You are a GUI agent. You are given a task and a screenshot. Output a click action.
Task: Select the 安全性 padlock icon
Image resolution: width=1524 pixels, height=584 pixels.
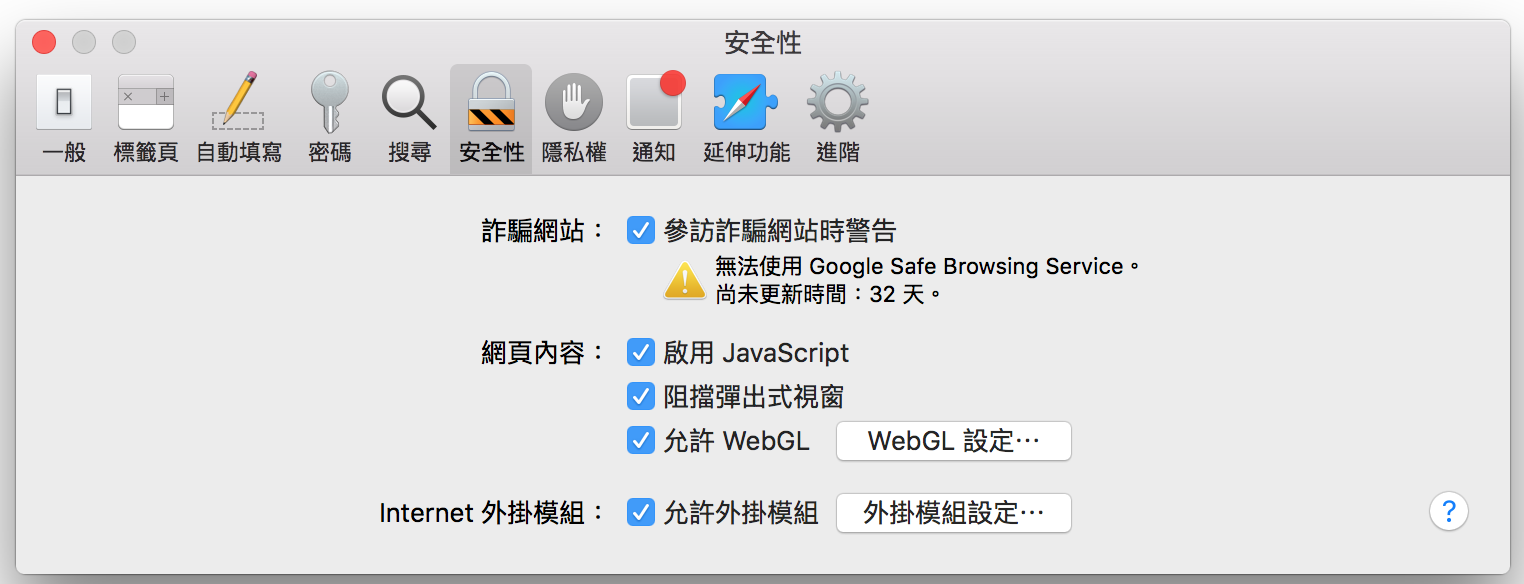(x=491, y=103)
